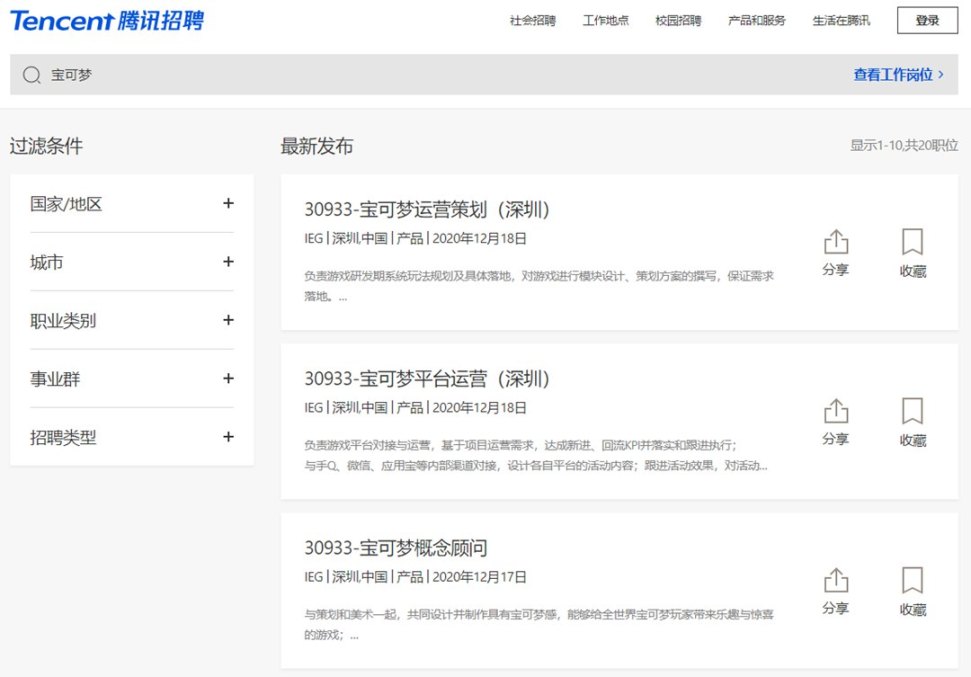Screen dimensions: 971x677
Task: Share the 宝可梦运营策划 job posting
Action: tap(835, 251)
